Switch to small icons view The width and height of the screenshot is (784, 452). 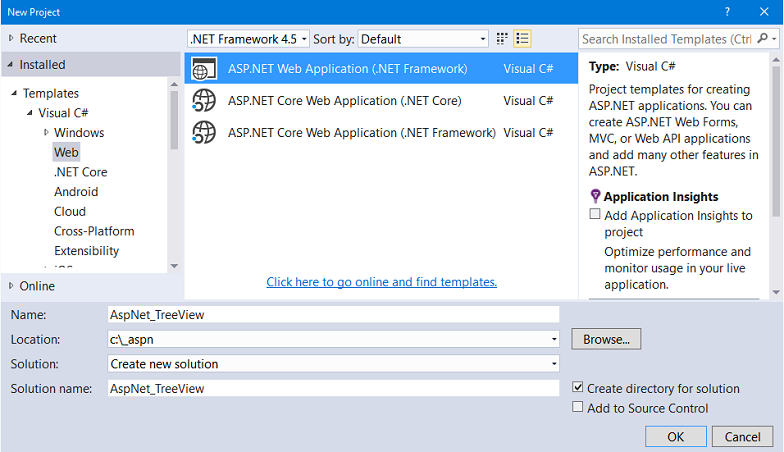click(x=502, y=38)
